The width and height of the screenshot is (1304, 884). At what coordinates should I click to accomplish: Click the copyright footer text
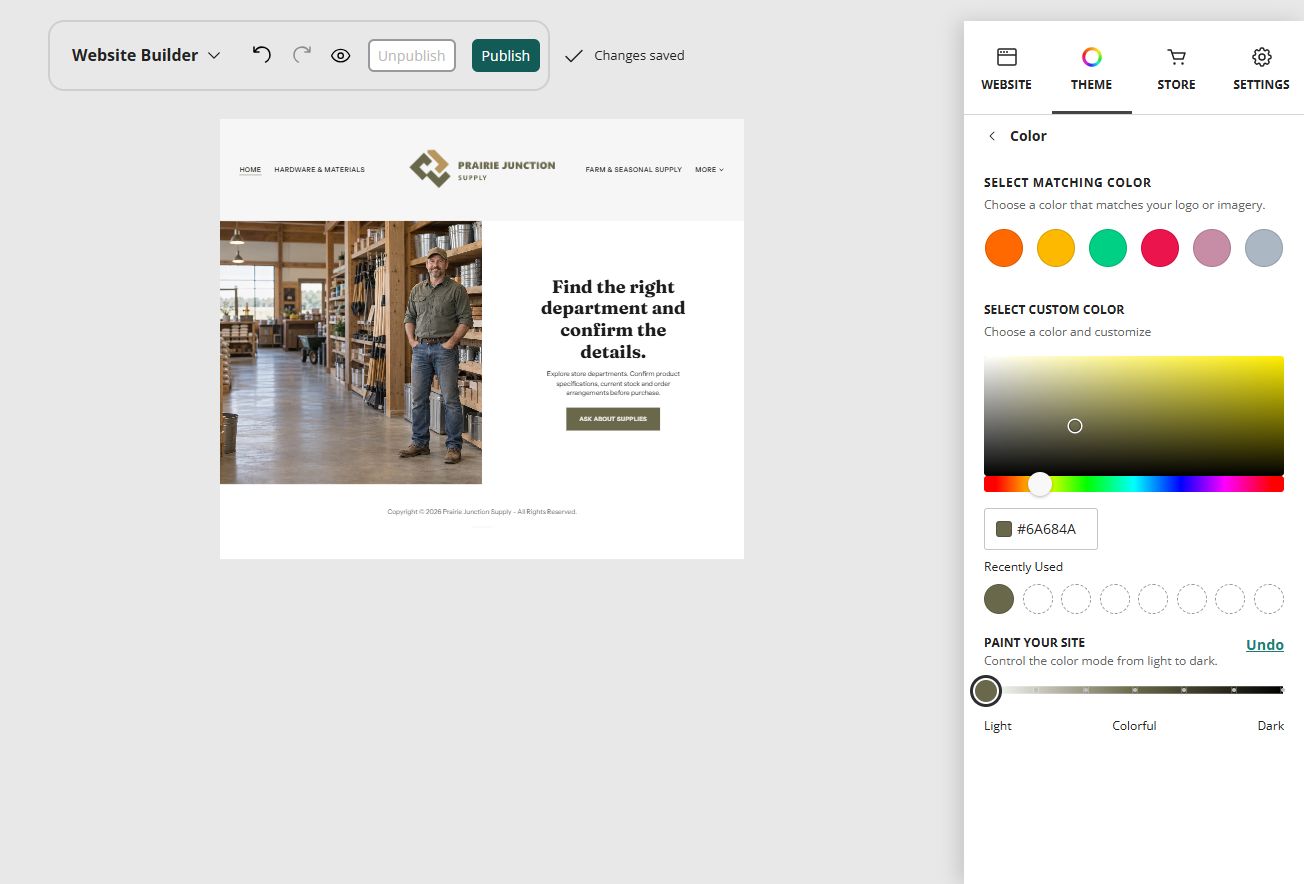482,512
